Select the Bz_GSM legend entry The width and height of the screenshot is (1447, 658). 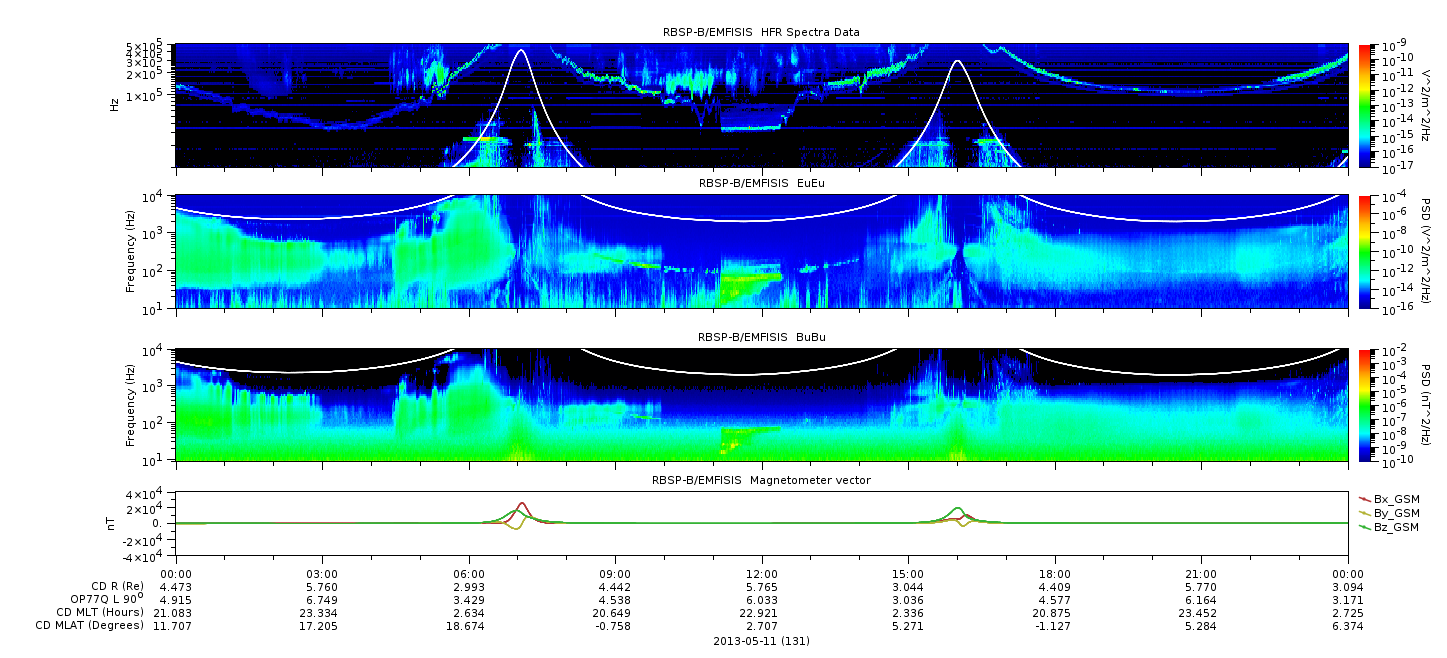coord(1389,526)
